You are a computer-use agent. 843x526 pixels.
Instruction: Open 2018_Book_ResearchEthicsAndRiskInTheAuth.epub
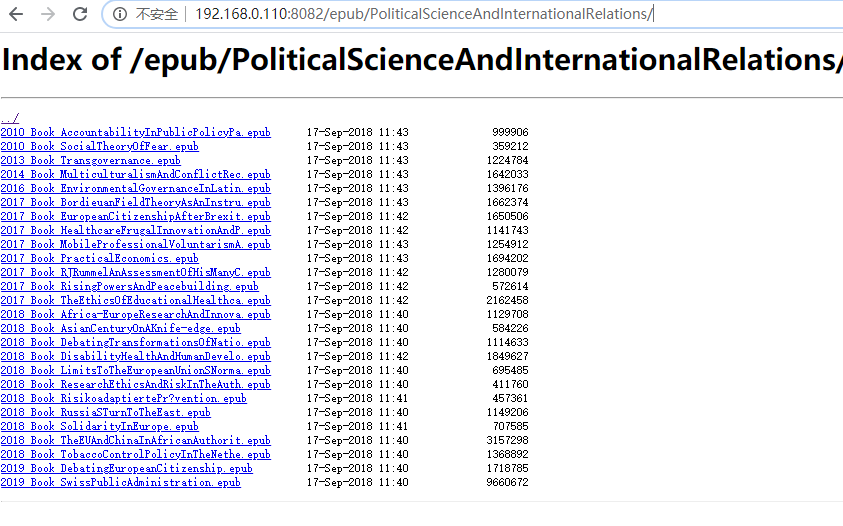pyautogui.click(x=135, y=384)
